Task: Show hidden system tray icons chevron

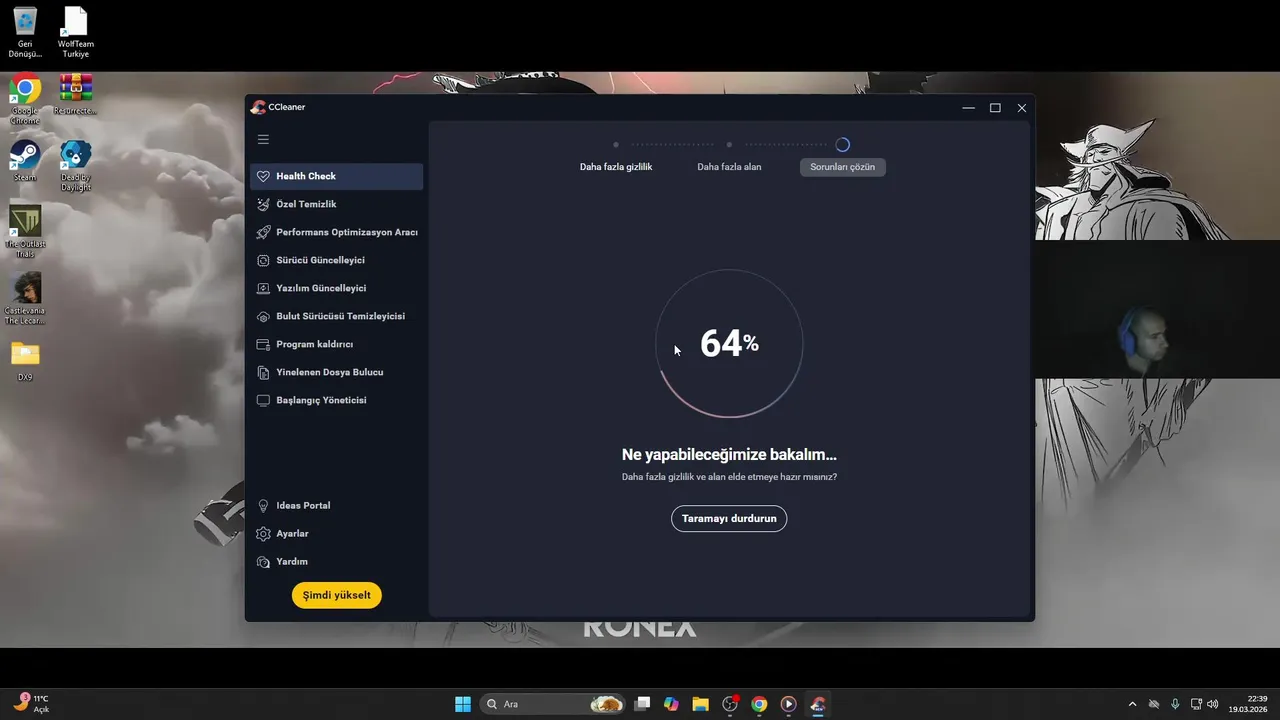Action: 1132,704
